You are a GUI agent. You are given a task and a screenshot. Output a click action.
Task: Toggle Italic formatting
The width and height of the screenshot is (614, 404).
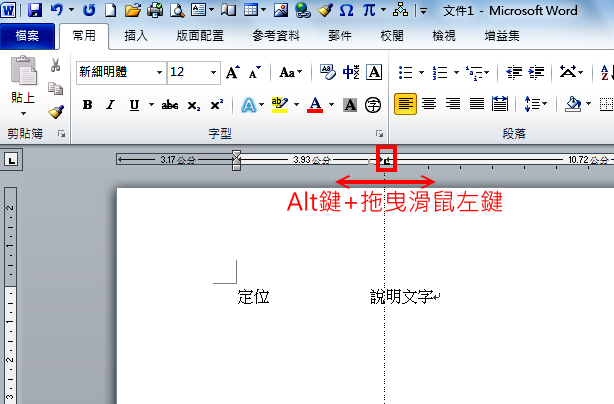coord(109,105)
